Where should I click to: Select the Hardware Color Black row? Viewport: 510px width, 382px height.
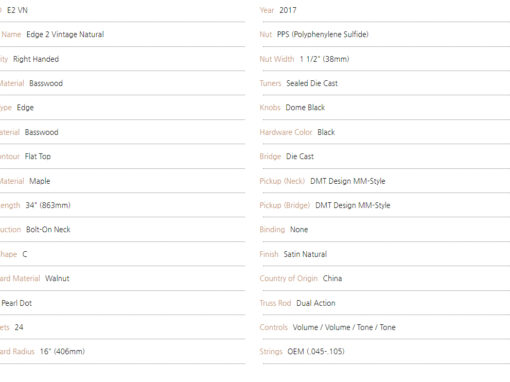click(x=385, y=132)
